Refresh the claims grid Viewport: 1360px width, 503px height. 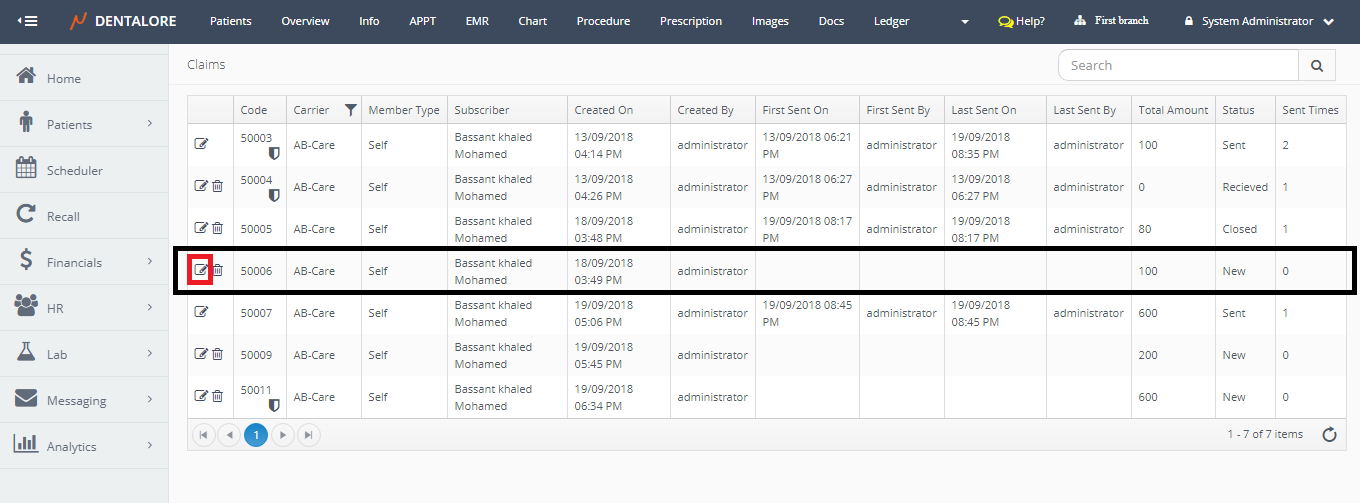pos(1329,434)
